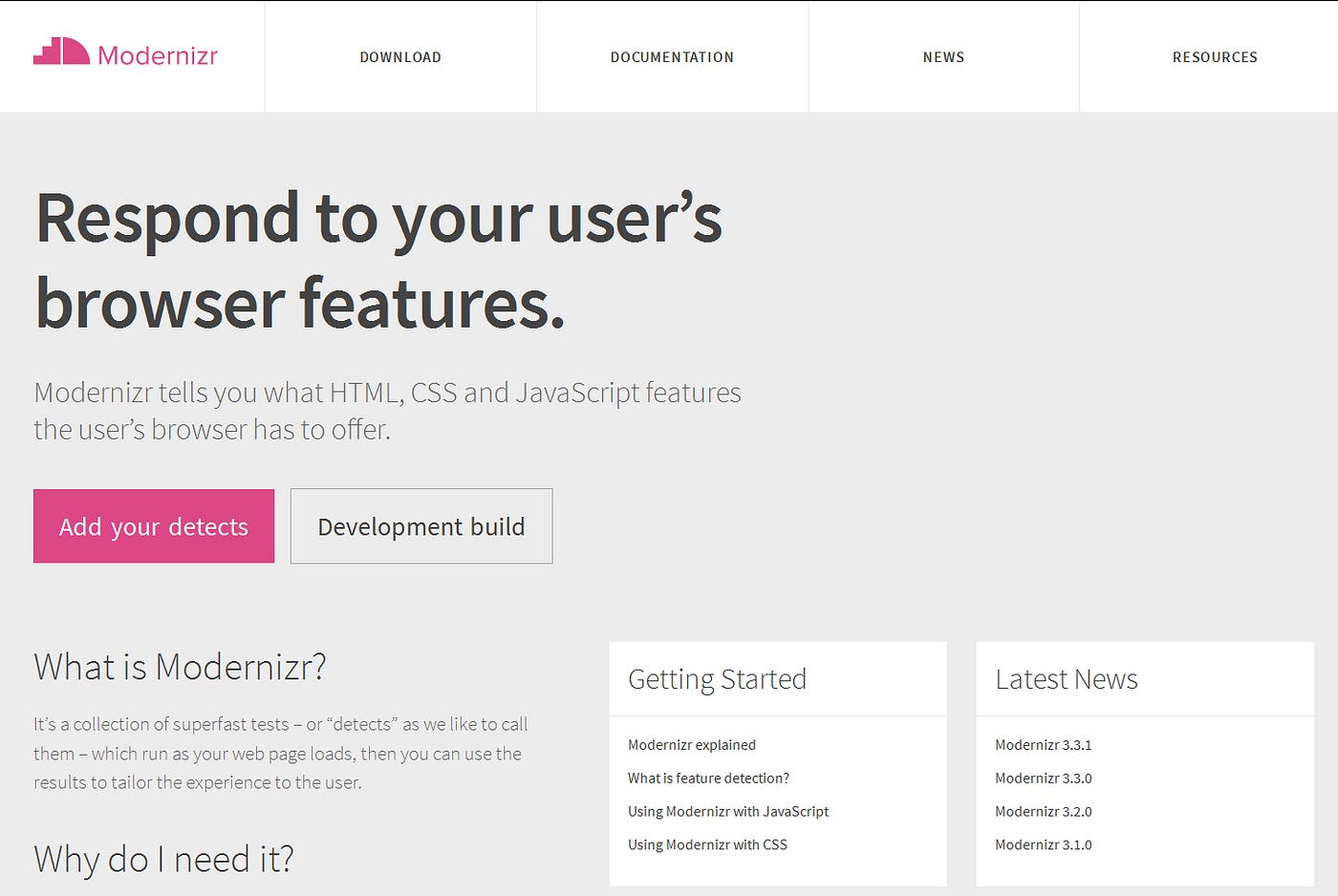Click the Respond to your user's headline
The height and width of the screenshot is (896, 1338).
click(x=378, y=261)
